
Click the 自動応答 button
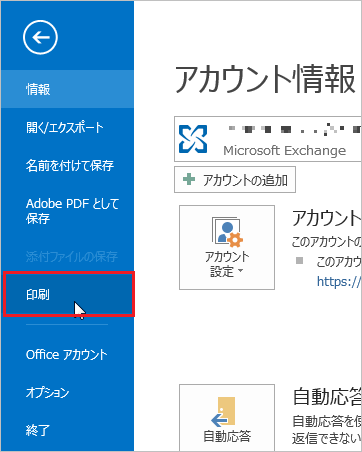pyautogui.click(x=227, y=418)
